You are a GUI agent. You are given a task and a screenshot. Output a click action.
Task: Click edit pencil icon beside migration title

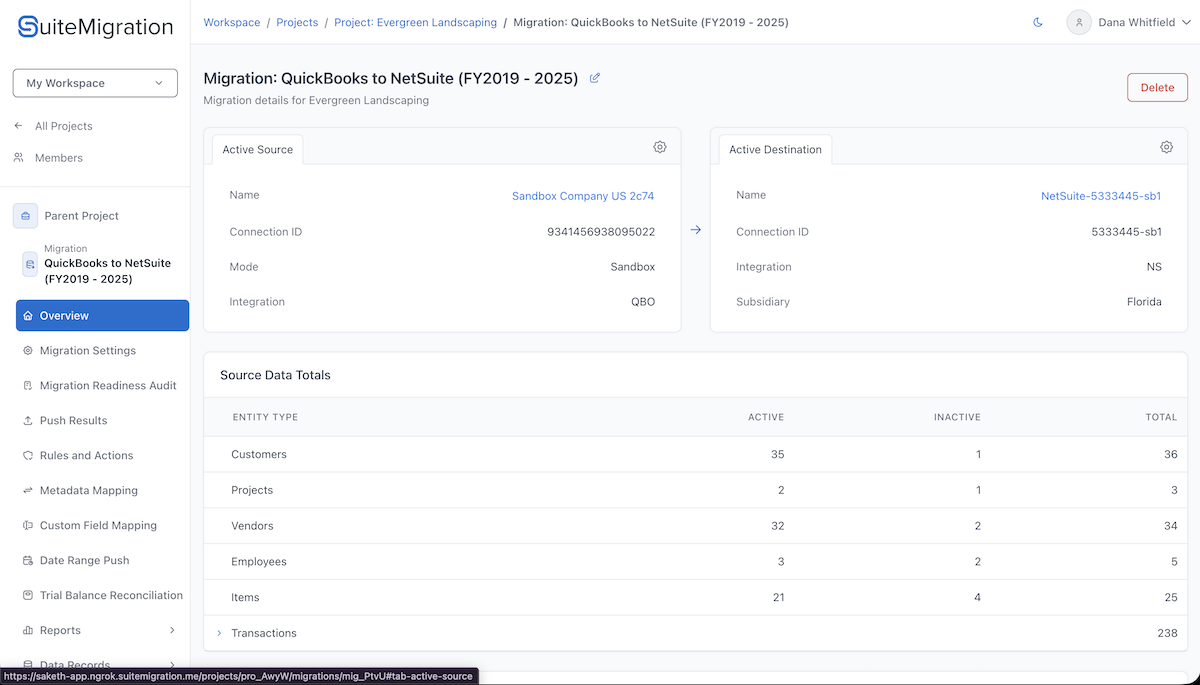595,78
